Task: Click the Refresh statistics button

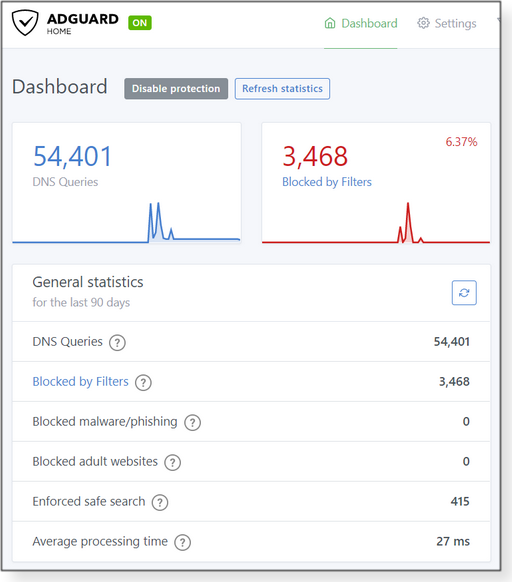Action: [x=282, y=89]
